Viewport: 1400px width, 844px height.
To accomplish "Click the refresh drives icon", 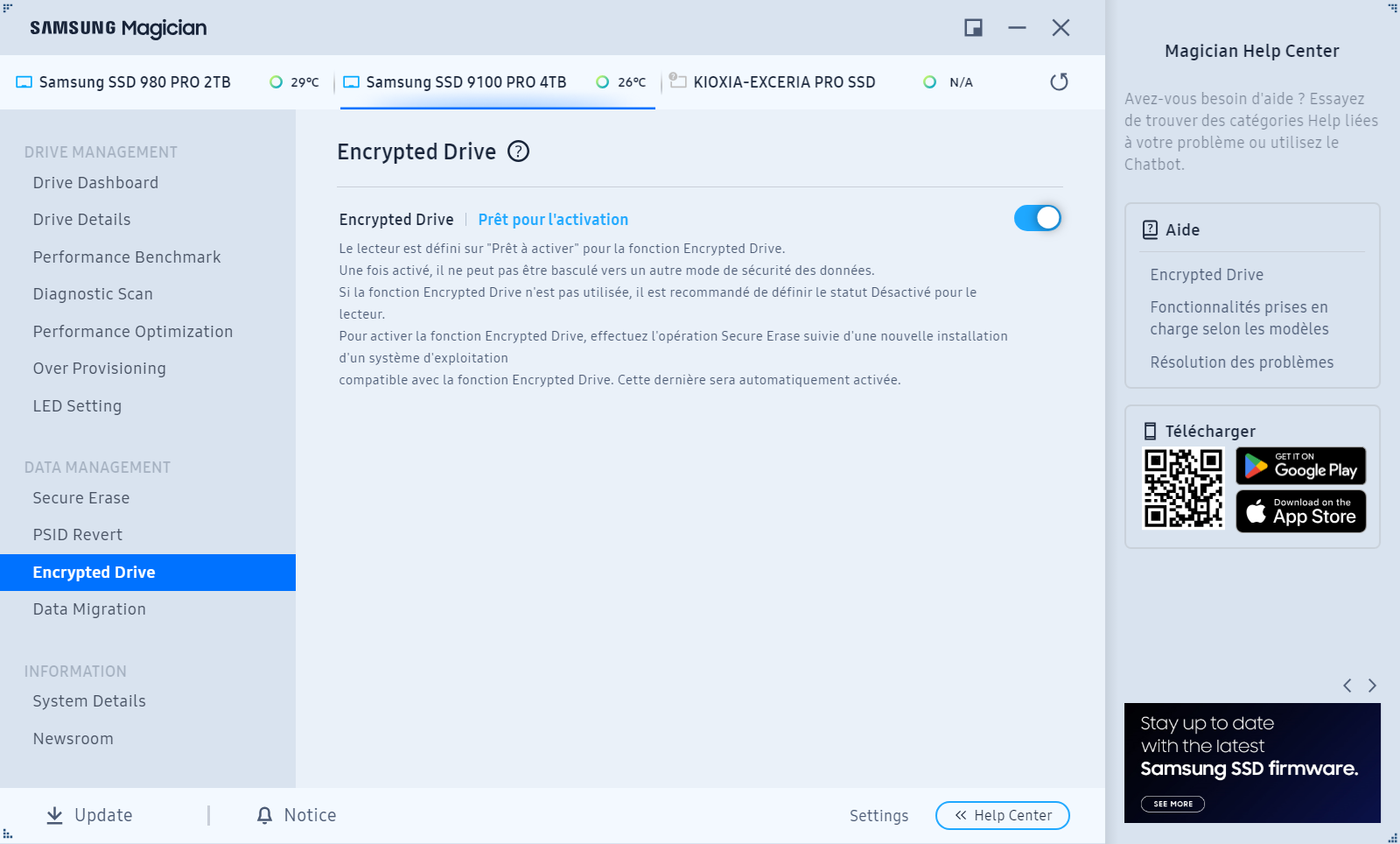I will (1059, 81).
